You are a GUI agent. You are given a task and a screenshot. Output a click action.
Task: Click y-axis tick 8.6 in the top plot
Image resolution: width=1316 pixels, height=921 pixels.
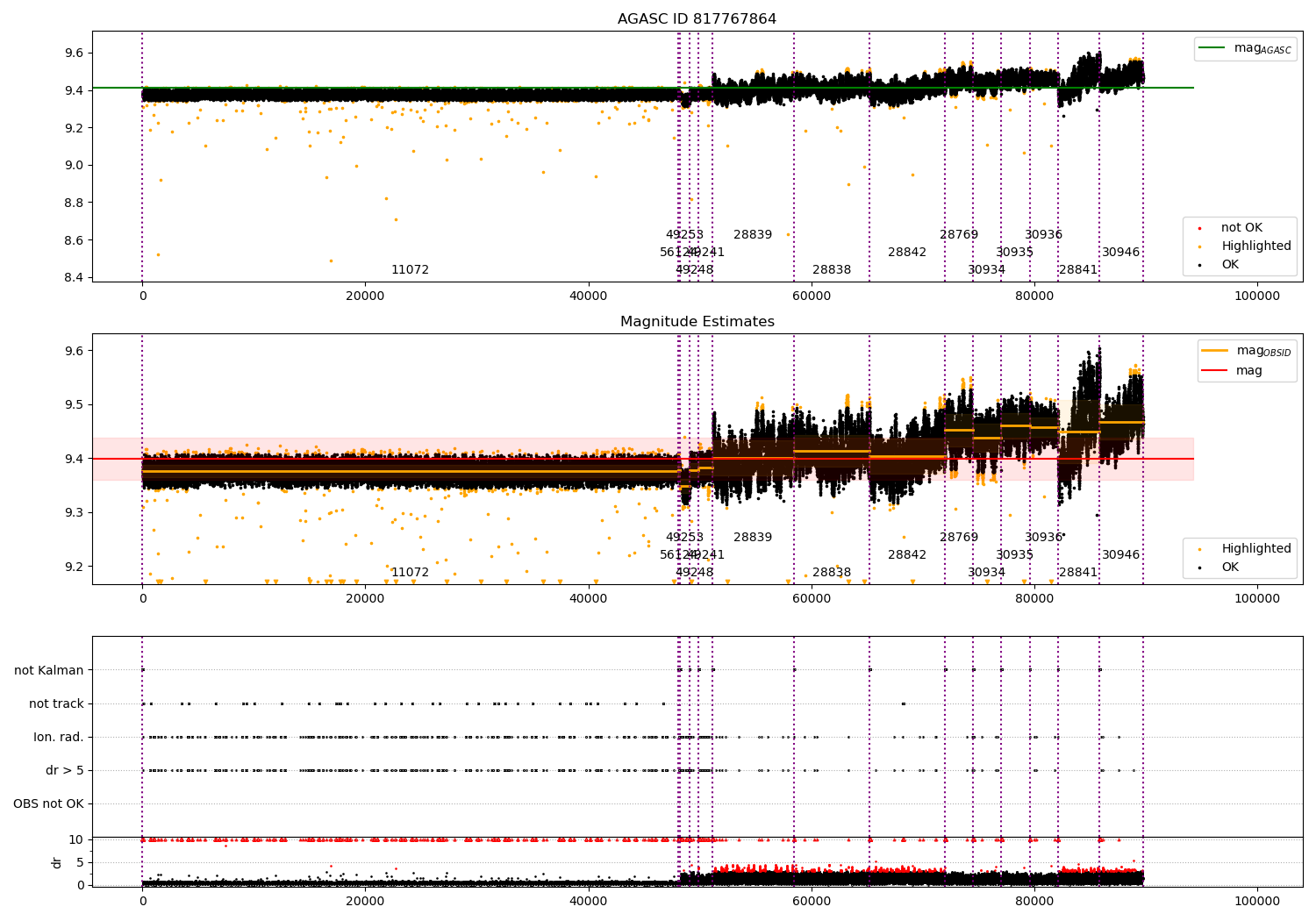coord(73,241)
